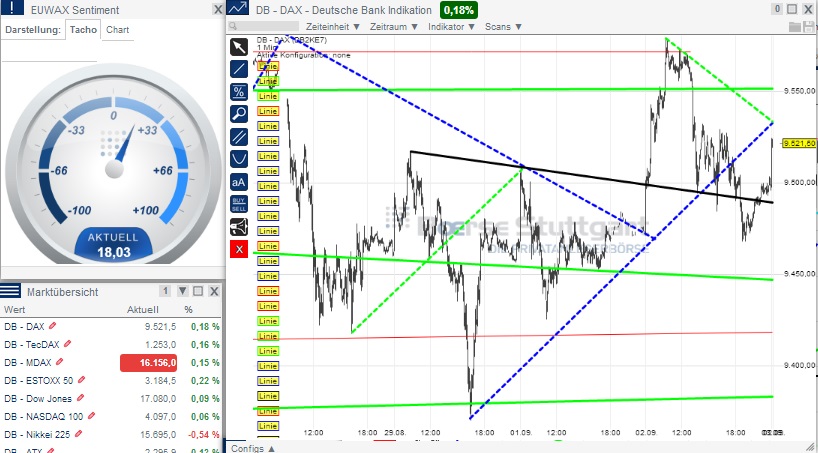Select the DB - NASDAQ 100 row
Viewport: 818px width, 453px height.
(111, 416)
